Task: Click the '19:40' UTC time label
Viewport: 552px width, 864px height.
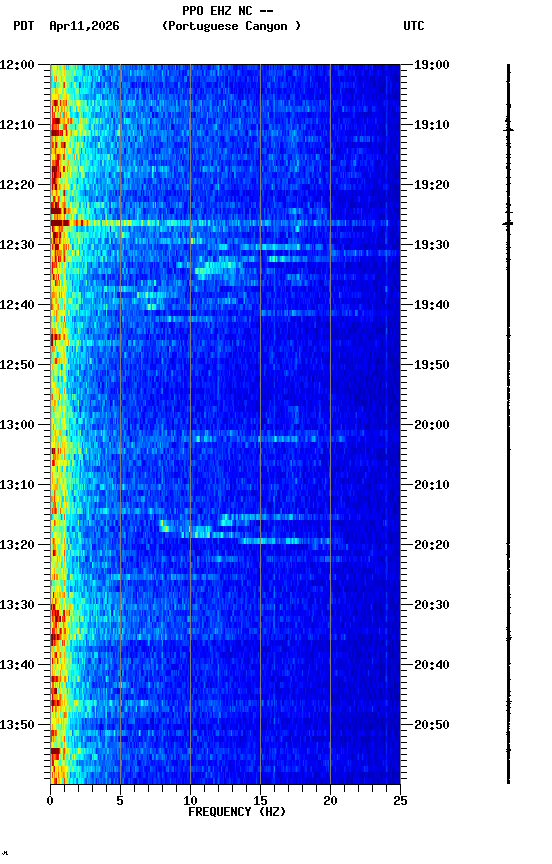Action: [x=432, y=305]
